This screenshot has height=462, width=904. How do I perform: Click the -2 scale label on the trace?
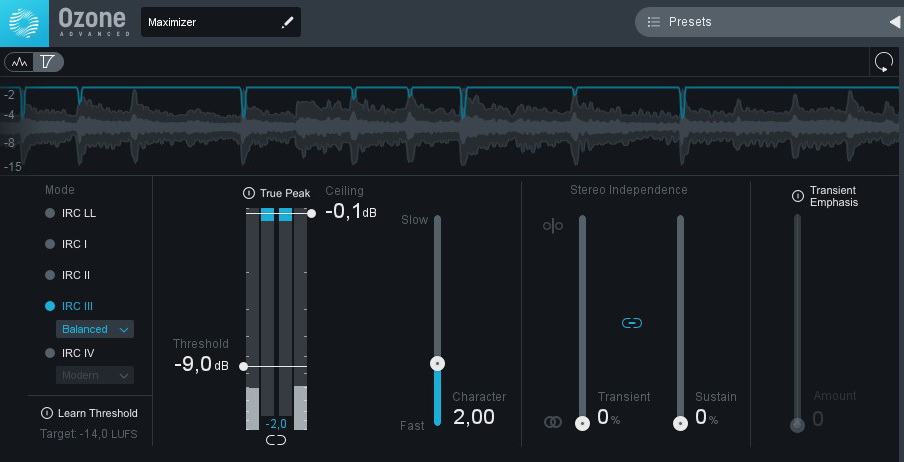8,95
